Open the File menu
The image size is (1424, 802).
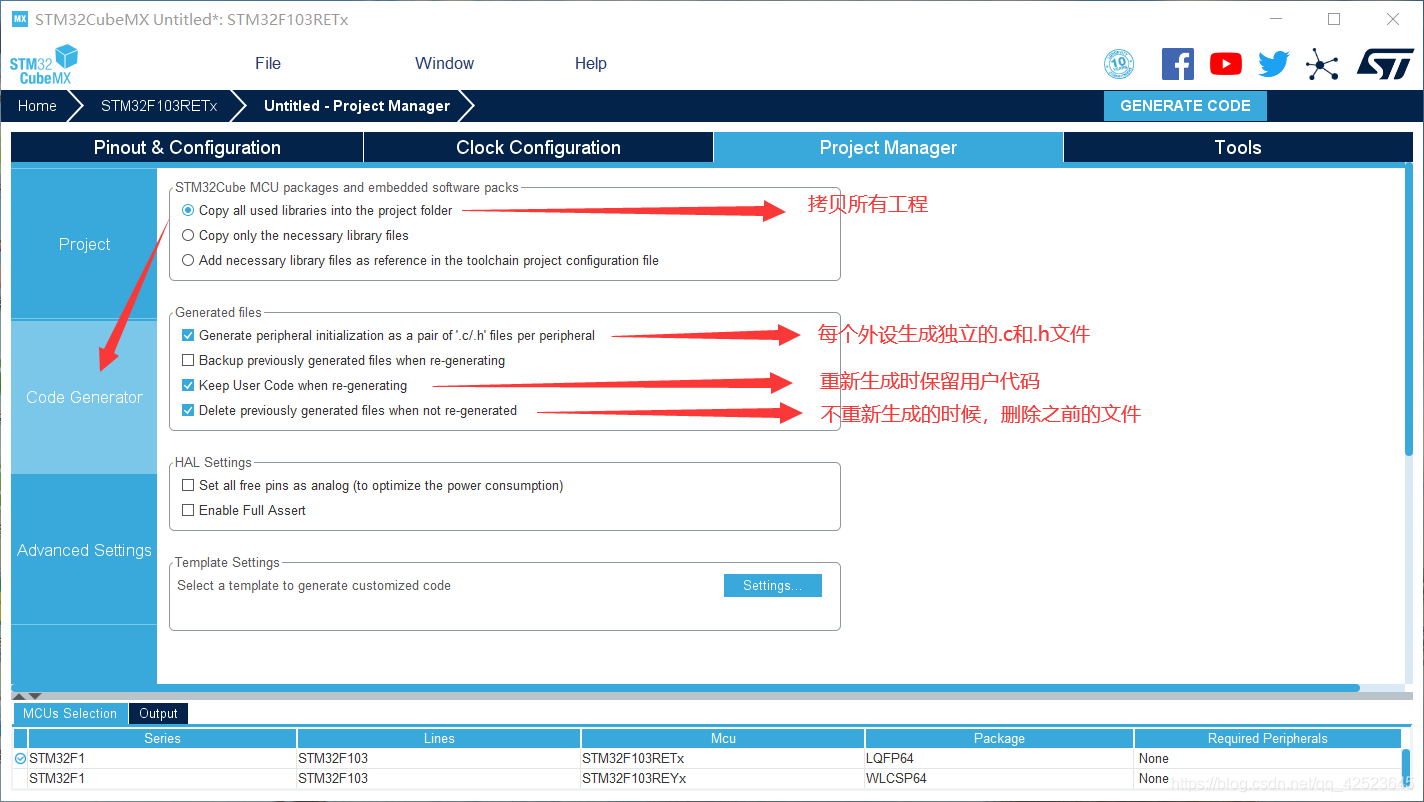268,64
